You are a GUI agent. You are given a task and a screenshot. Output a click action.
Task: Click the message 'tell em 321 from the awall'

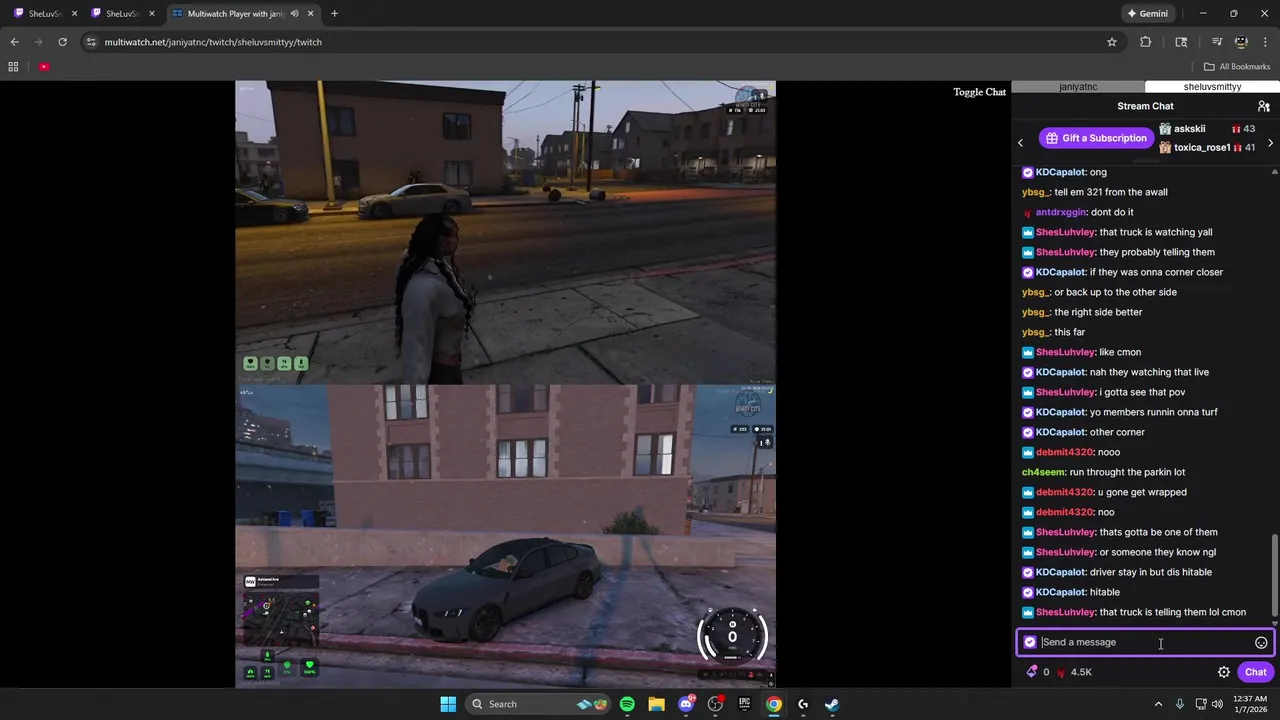point(1111,192)
